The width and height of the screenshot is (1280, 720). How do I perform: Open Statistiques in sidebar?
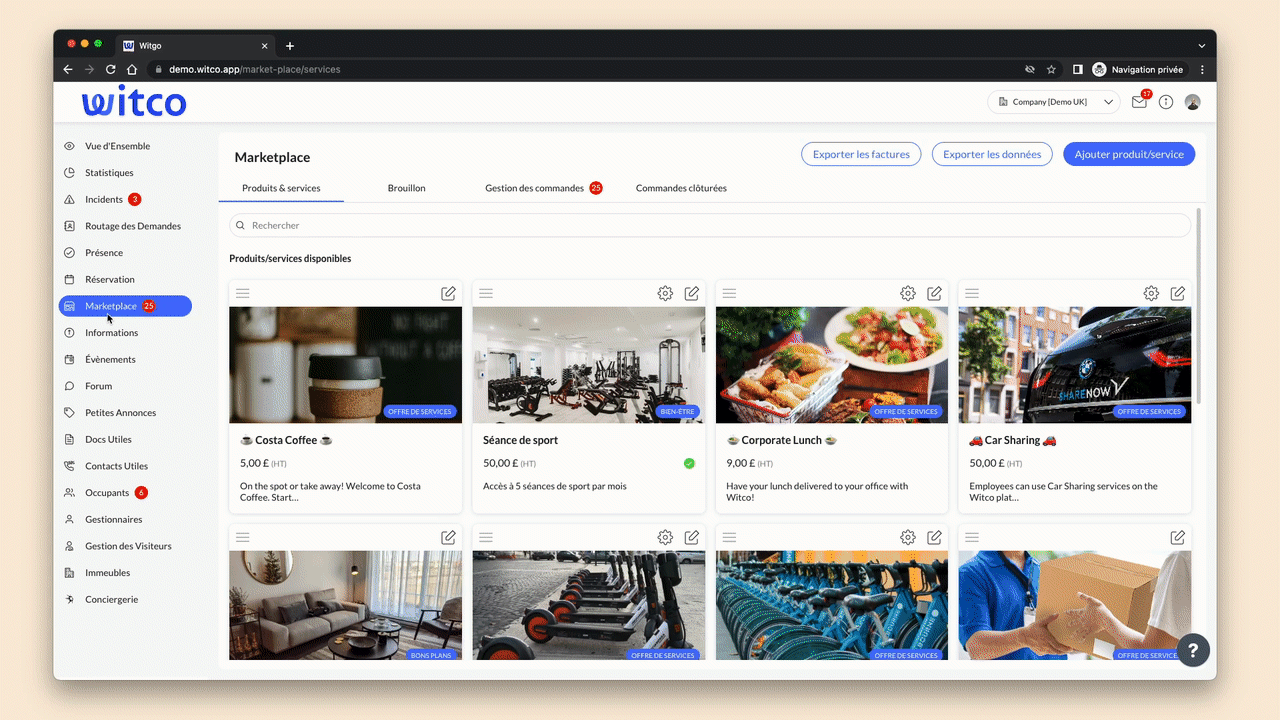[x=109, y=173]
